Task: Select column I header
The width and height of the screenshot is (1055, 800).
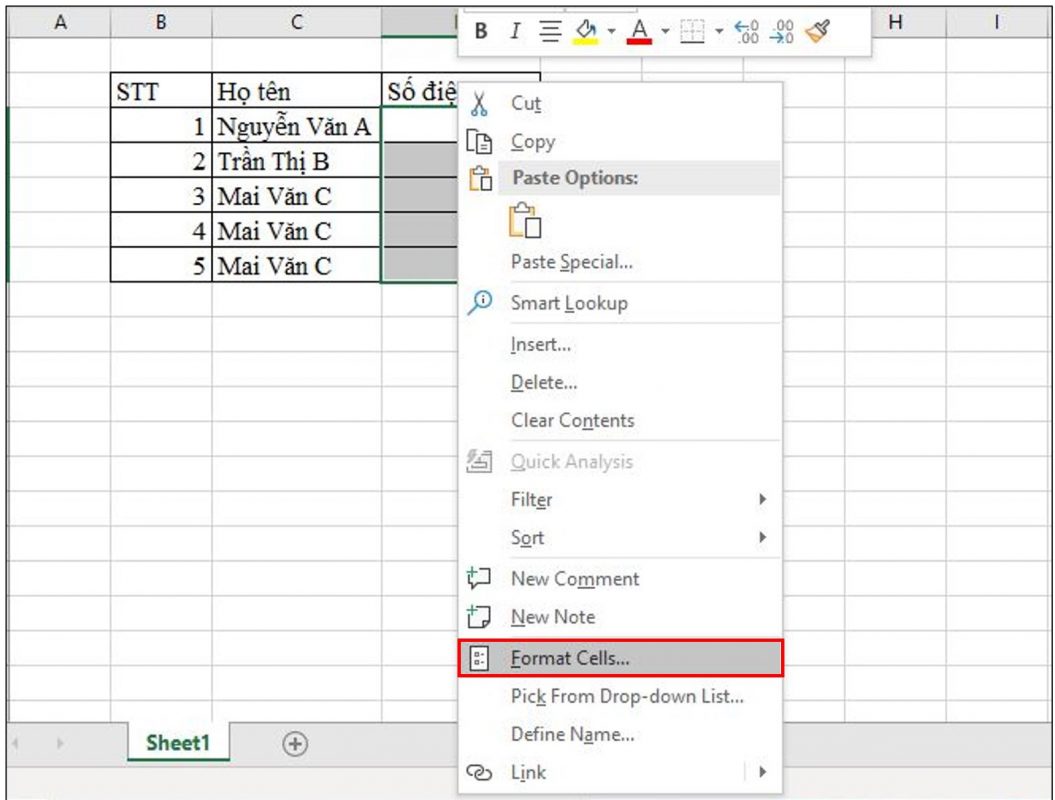Action: [x=996, y=22]
